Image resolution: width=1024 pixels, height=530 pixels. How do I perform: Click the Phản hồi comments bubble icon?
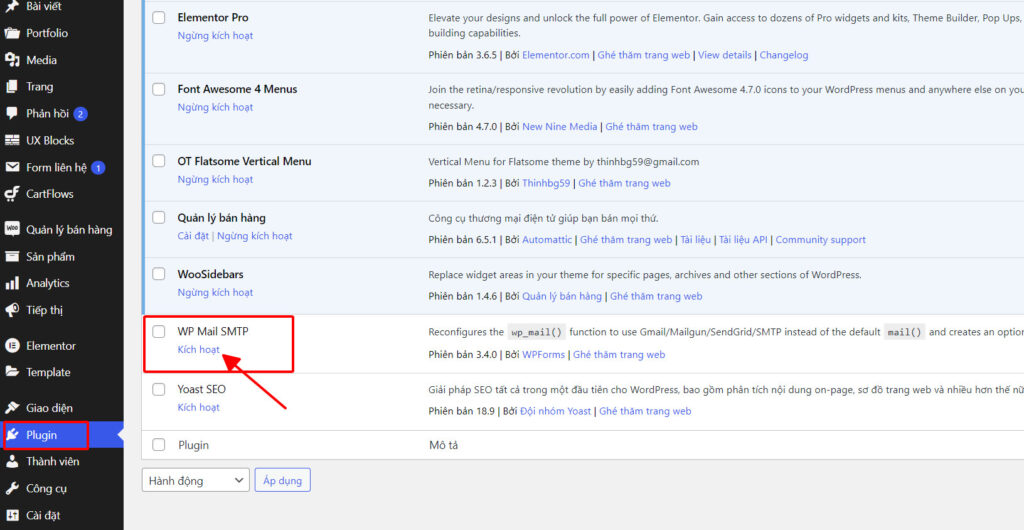pyautogui.click(x=12, y=114)
